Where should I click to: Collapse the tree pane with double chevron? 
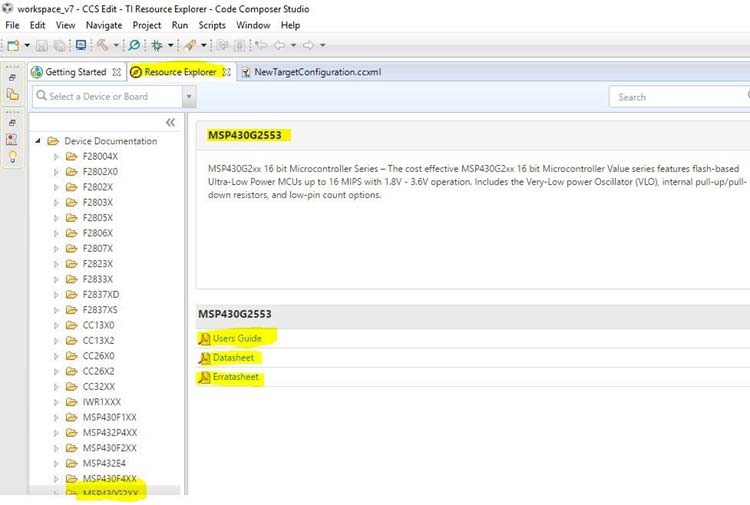pyautogui.click(x=170, y=122)
